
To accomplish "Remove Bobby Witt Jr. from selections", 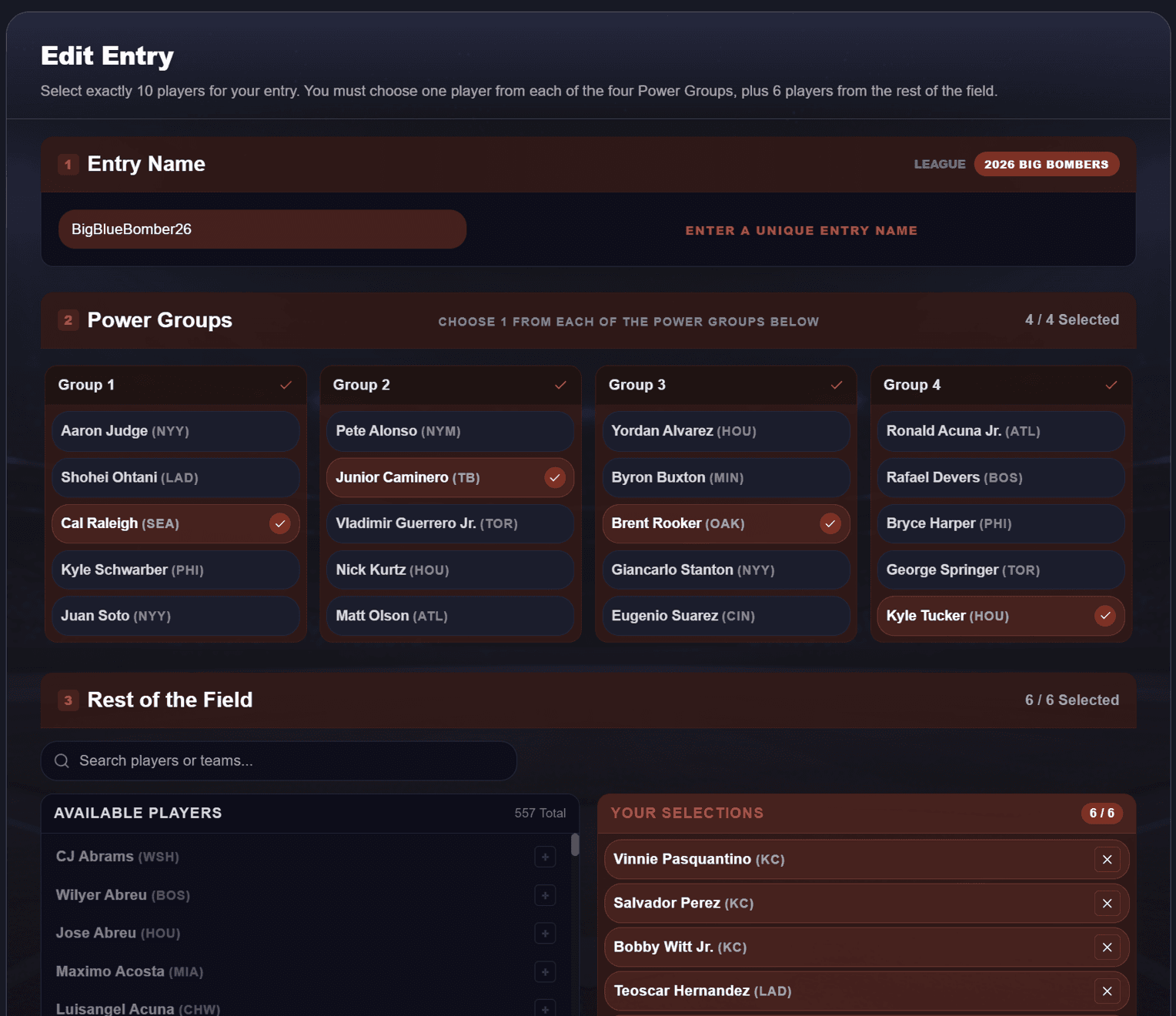I will [x=1107, y=947].
